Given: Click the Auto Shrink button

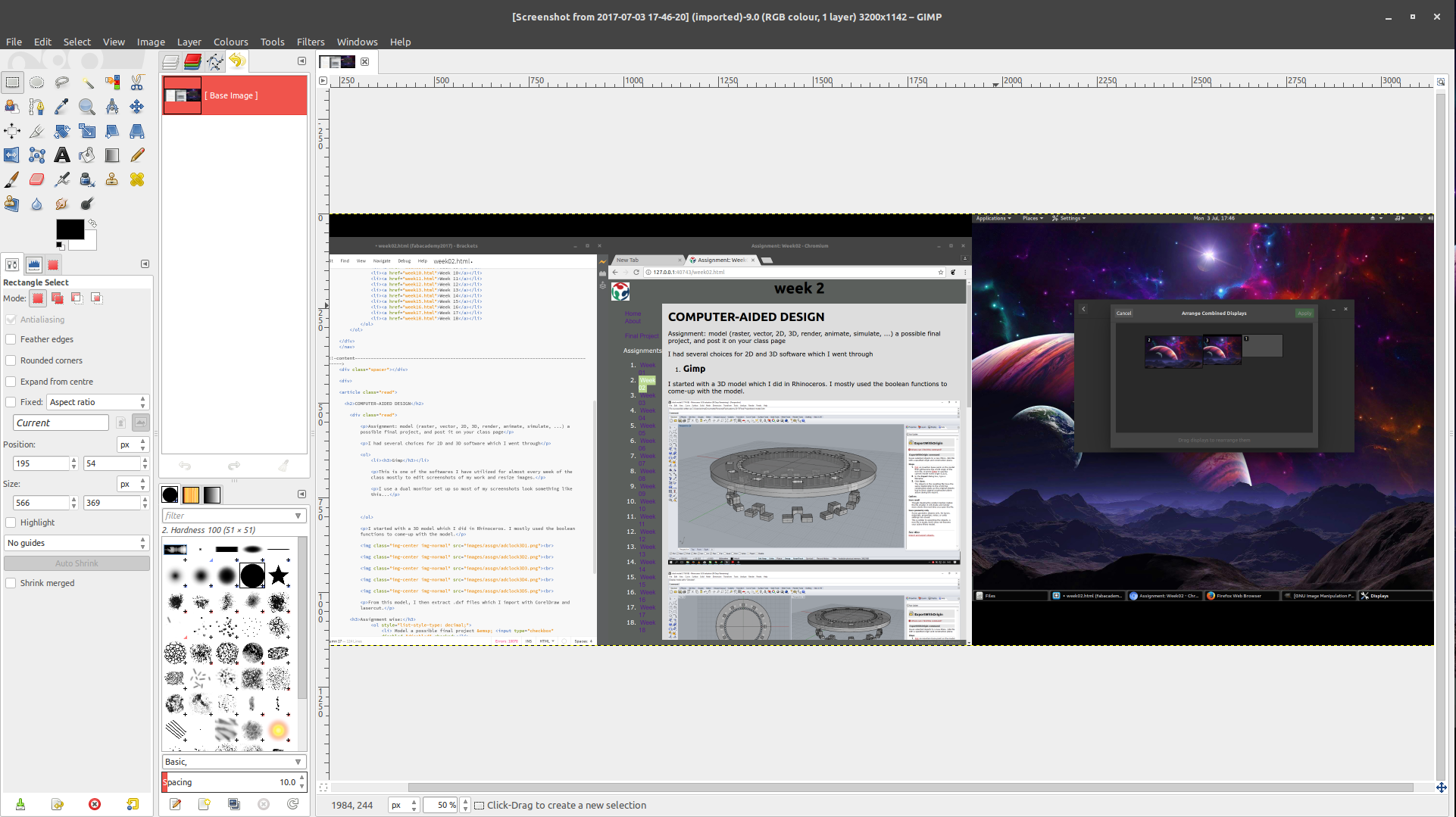Looking at the screenshot, I should (77, 563).
